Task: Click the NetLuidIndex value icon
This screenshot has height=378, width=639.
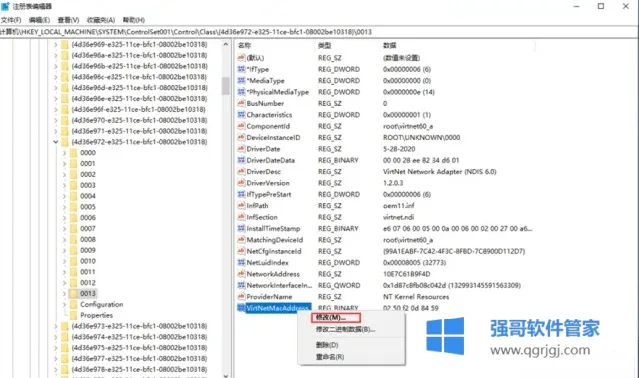Action: (x=241, y=263)
